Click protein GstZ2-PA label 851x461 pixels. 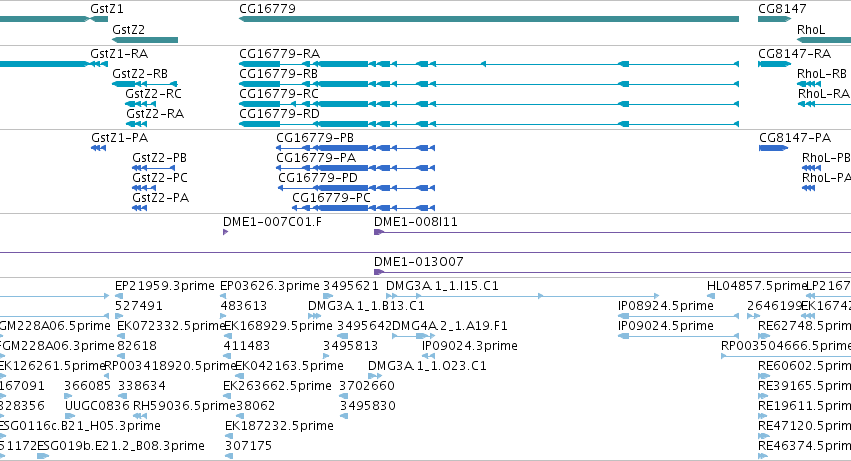tap(161, 198)
